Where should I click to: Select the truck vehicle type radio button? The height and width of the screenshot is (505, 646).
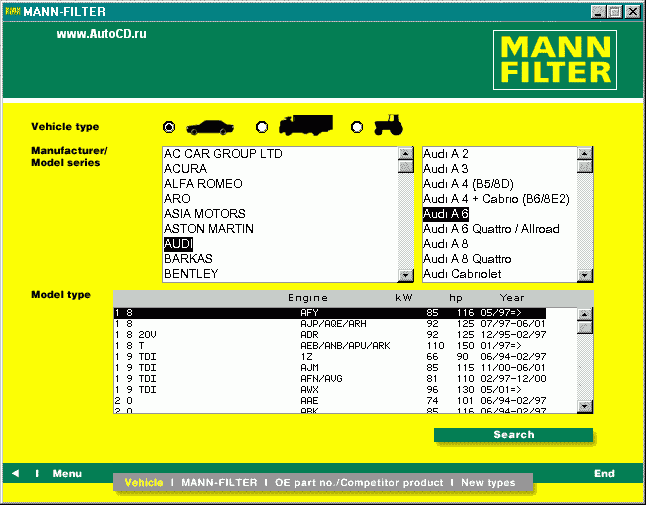coord(262,127)
